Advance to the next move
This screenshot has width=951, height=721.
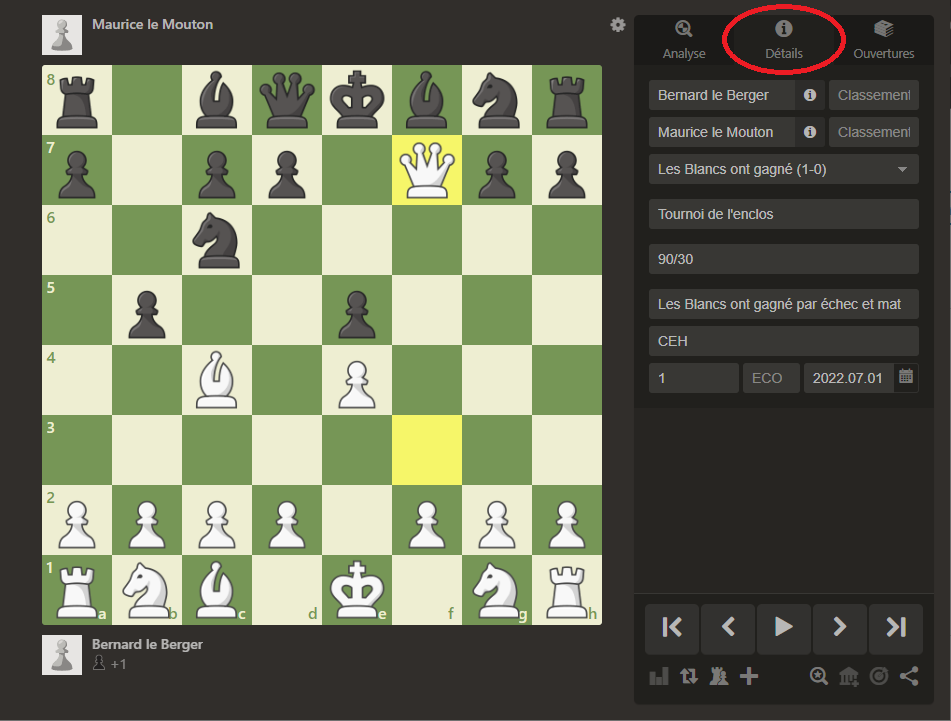pos(840,627)
